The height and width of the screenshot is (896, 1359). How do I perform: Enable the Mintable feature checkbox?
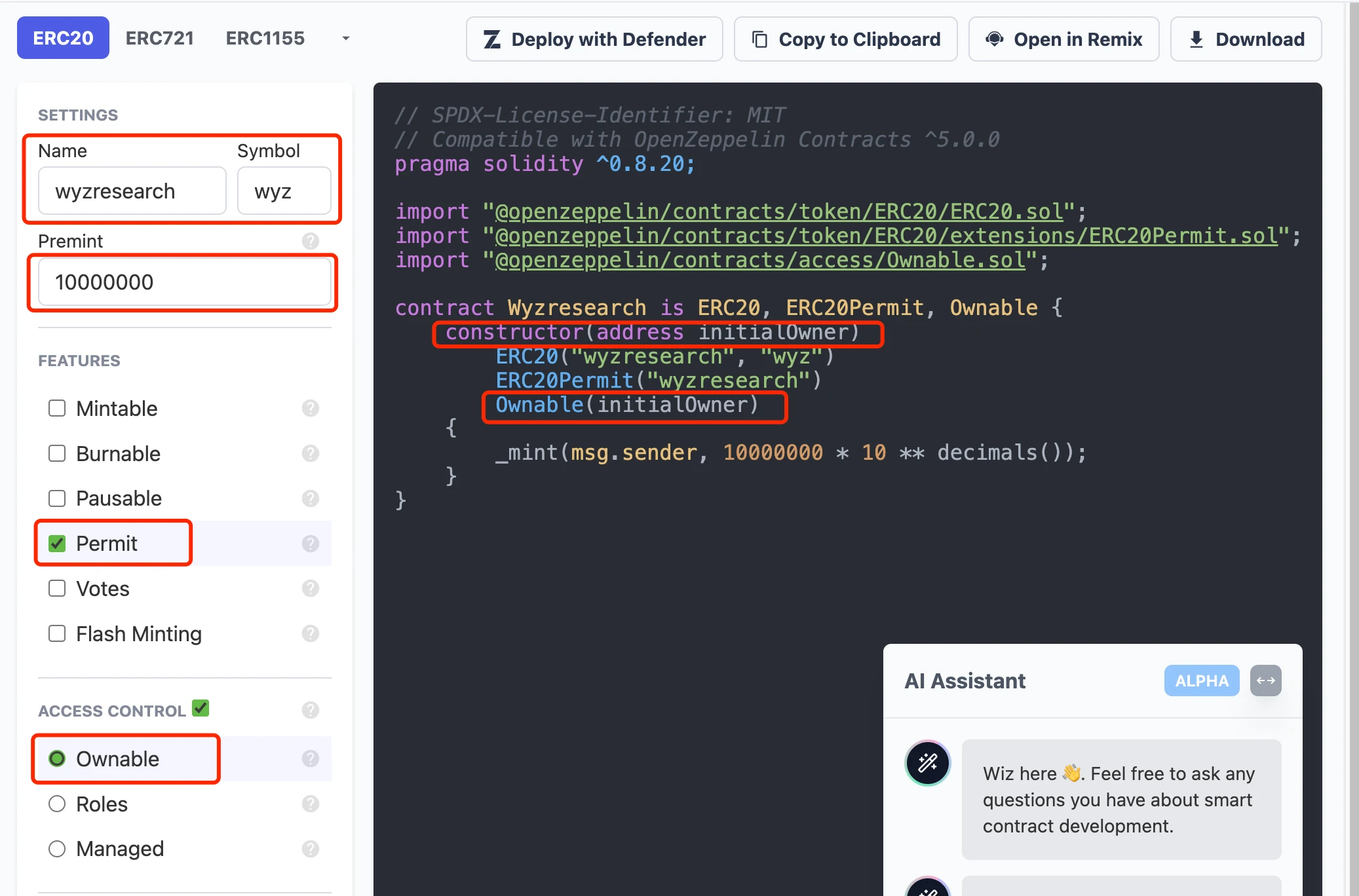pos(57,408)
